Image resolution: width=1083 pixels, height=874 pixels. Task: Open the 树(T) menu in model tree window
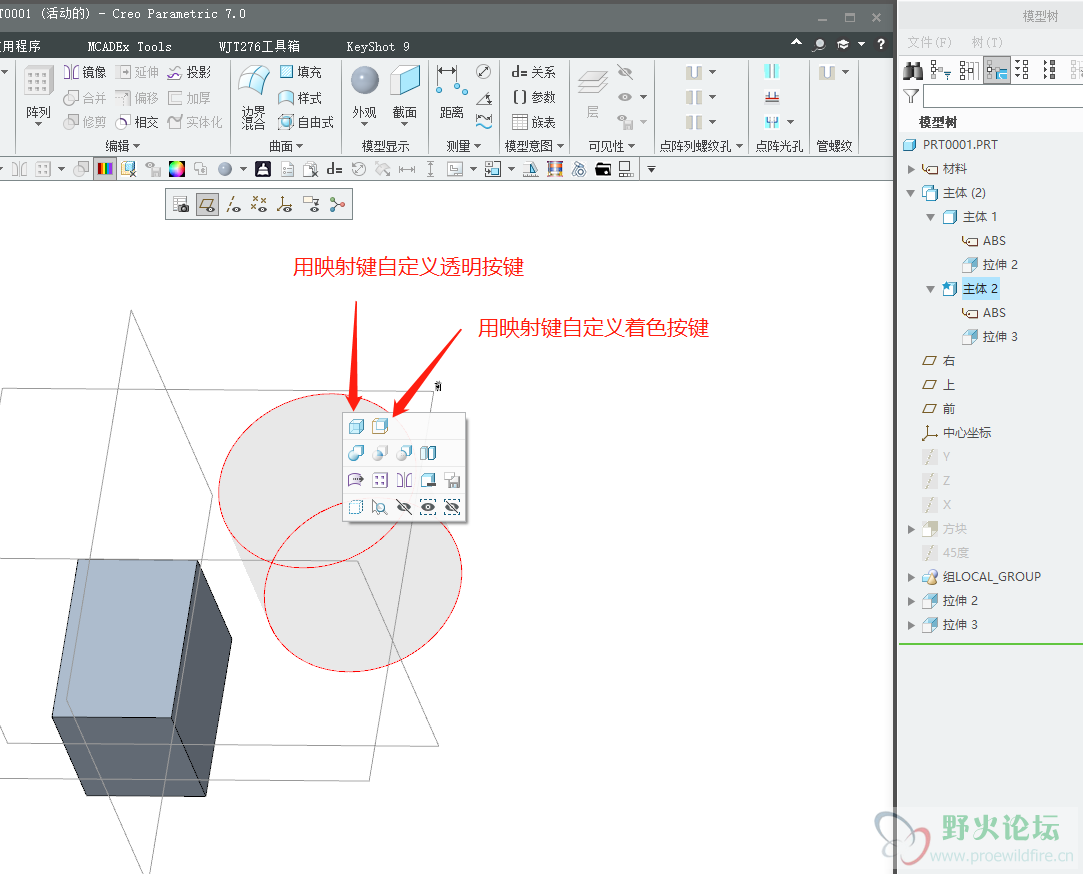987,42
